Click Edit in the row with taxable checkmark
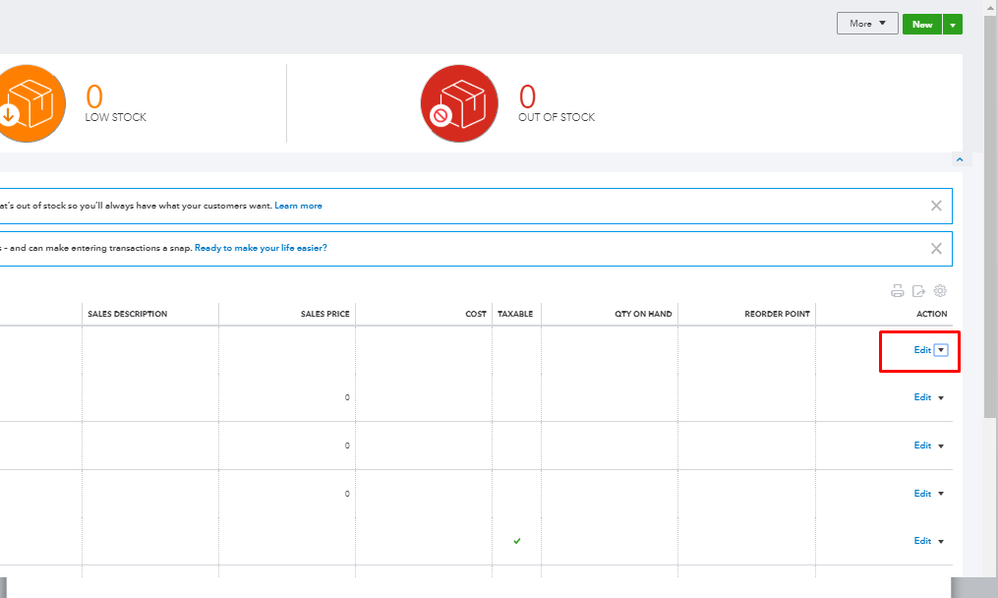 point(922,541)
